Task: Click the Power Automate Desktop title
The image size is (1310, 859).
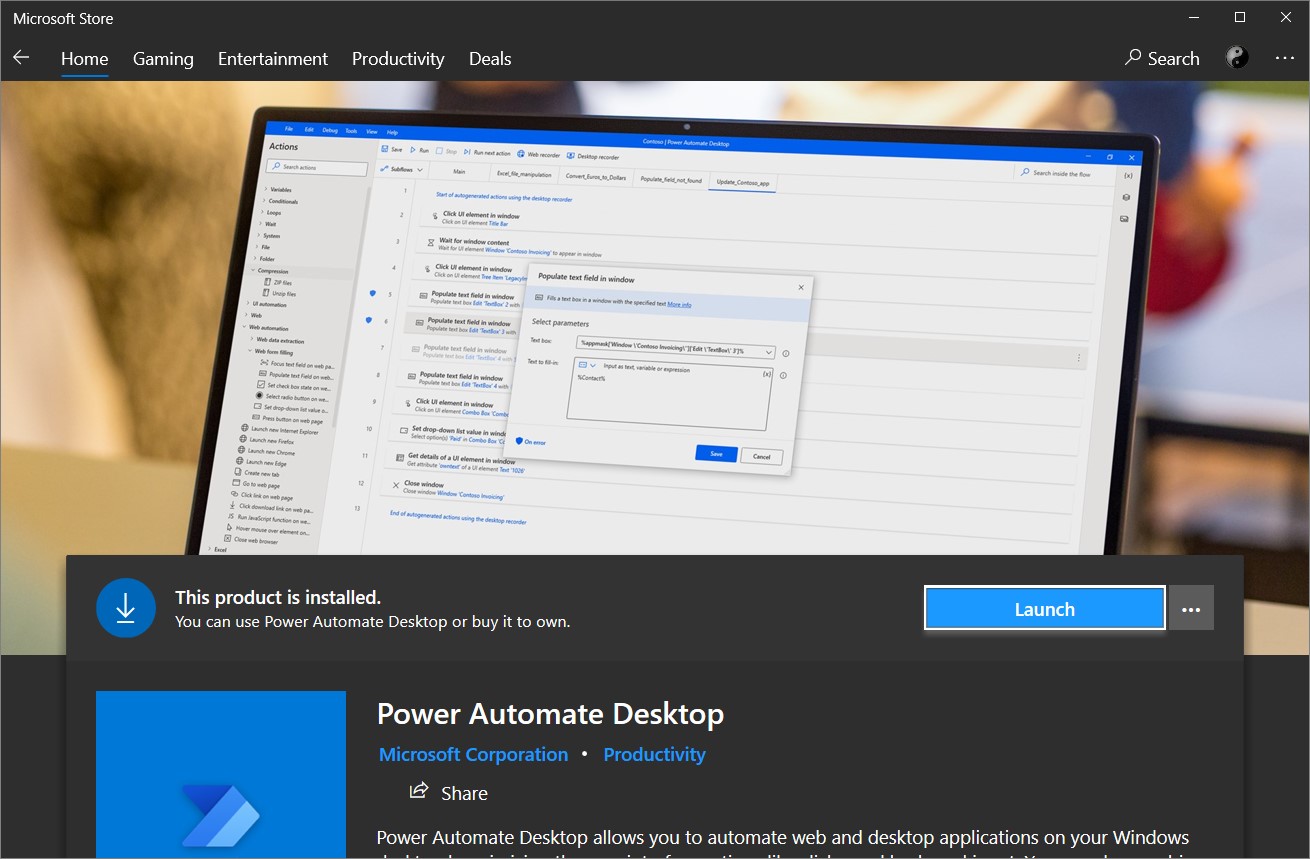Action: [550, 714]
